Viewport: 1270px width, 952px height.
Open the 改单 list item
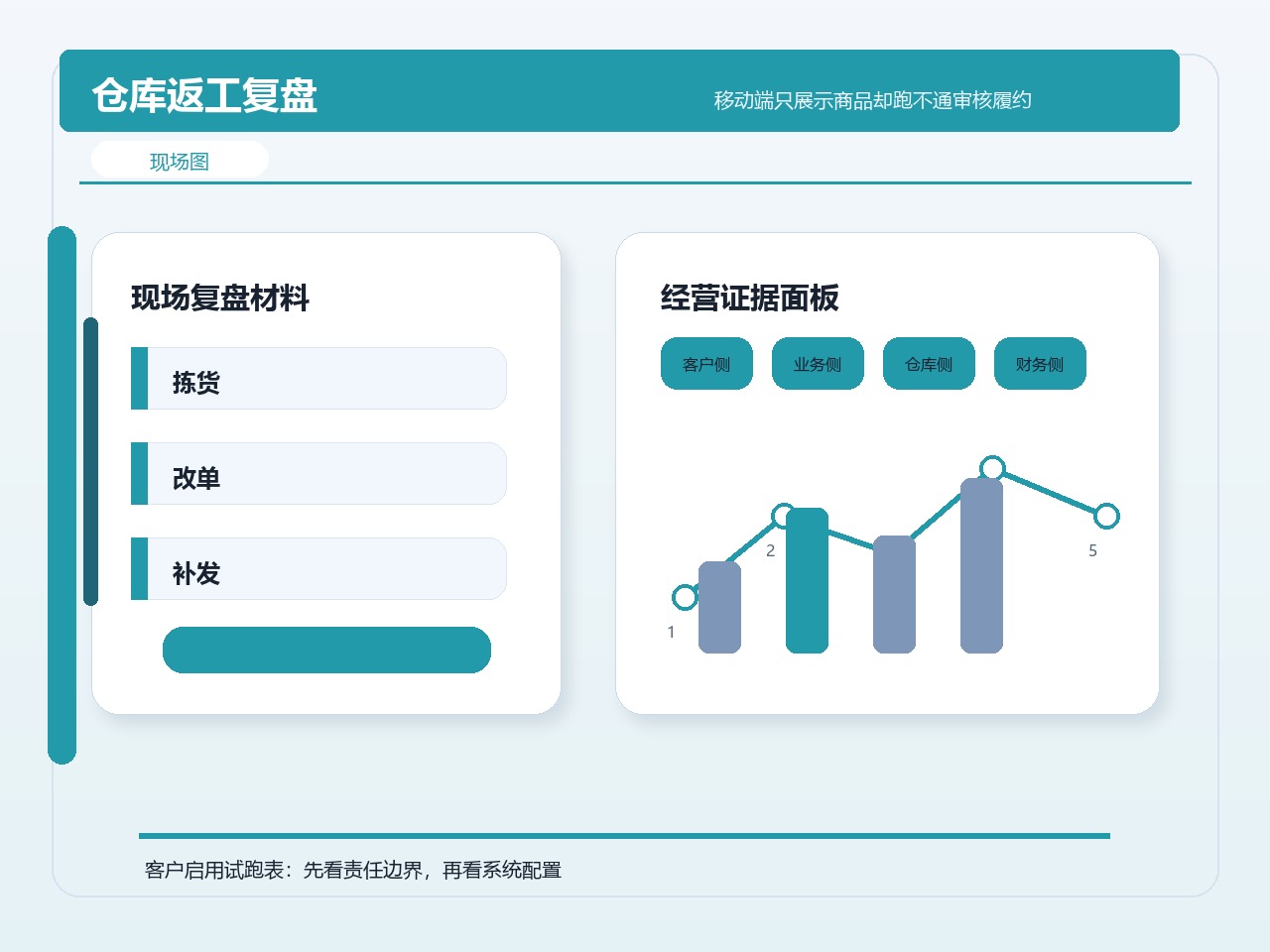318,474
